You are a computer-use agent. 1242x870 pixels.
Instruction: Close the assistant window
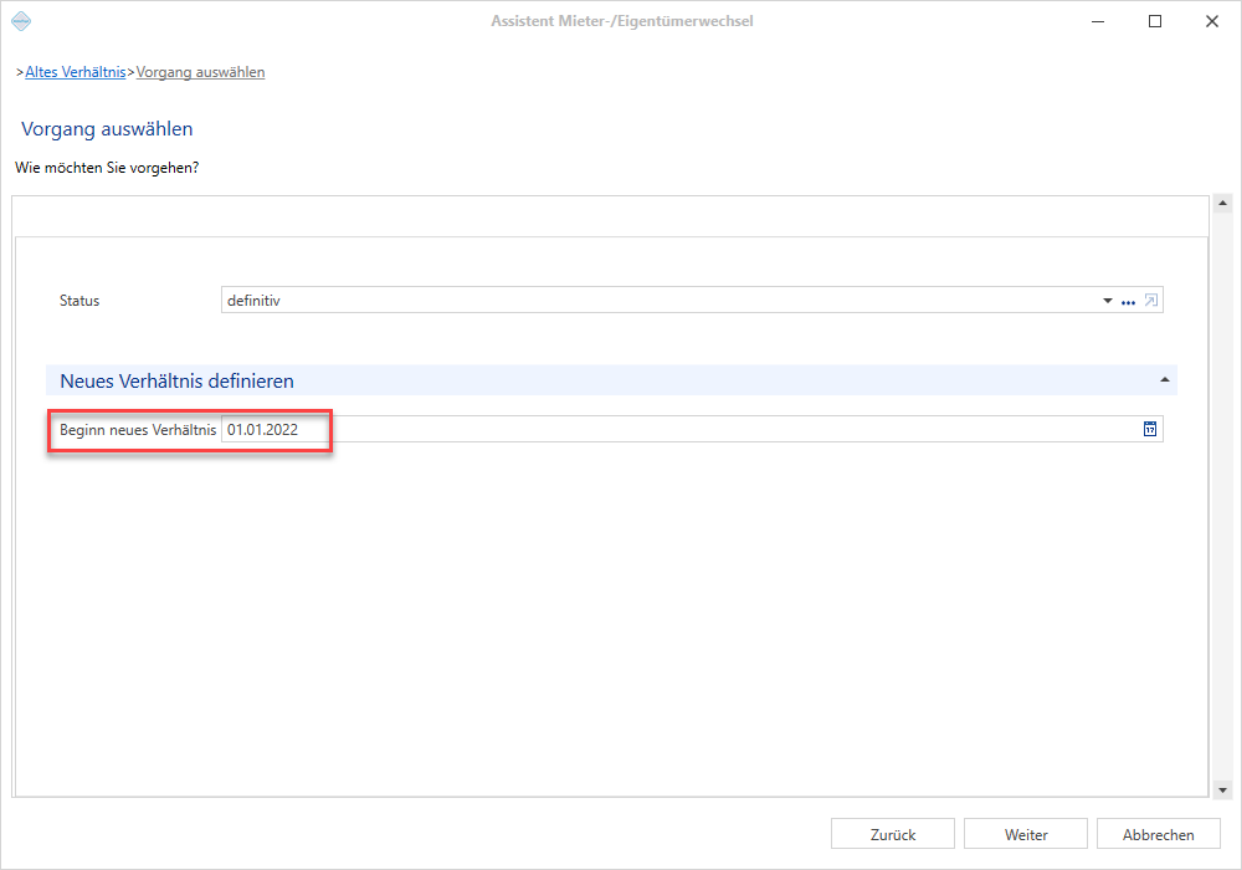pyautogui.click(x=1212, y=21)
